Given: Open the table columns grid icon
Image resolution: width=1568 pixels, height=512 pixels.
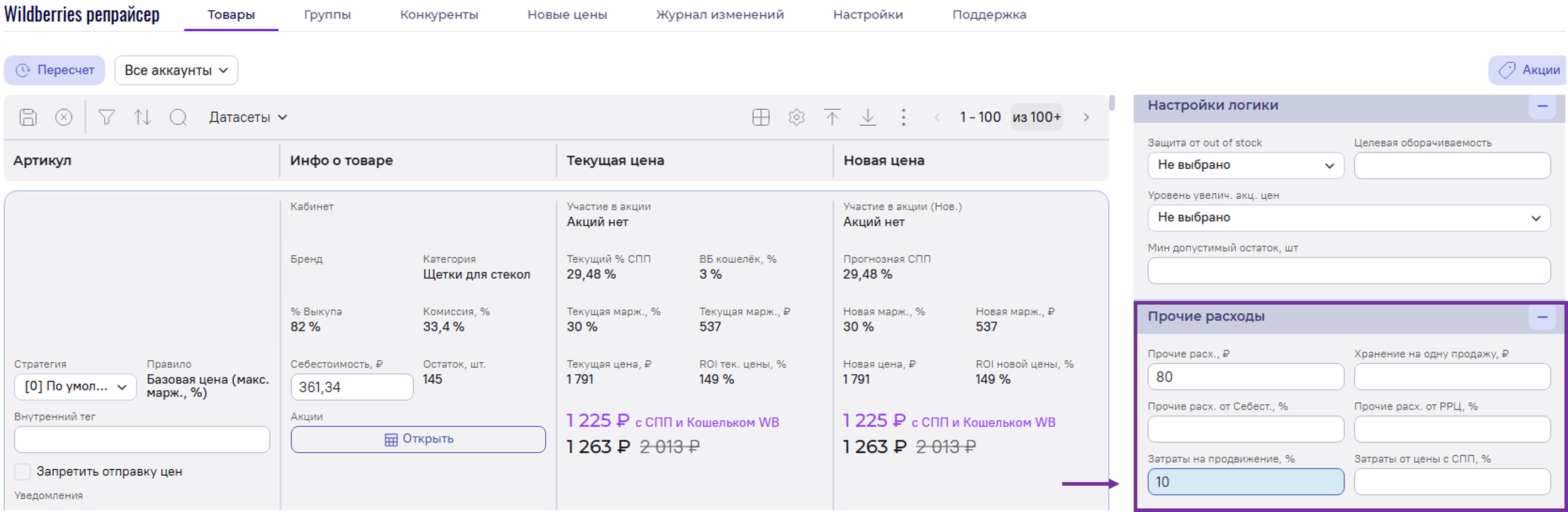Looking at the screenshot, I should coord(760,117).
